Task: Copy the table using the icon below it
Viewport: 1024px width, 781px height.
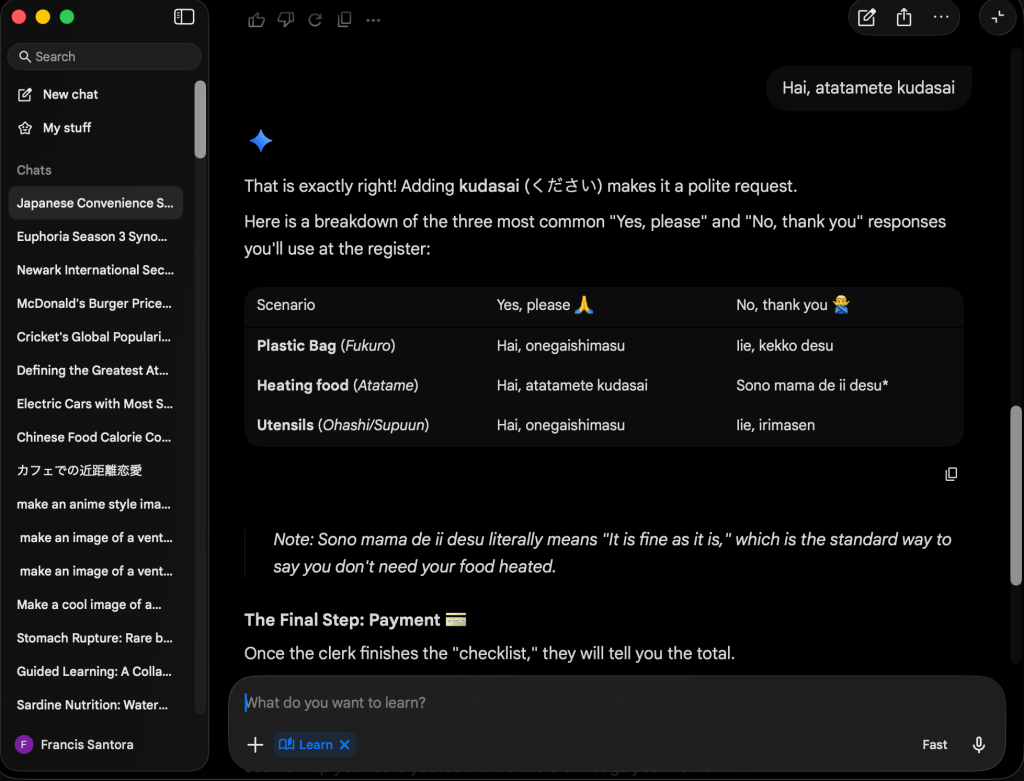Action: tap(951, 474)
